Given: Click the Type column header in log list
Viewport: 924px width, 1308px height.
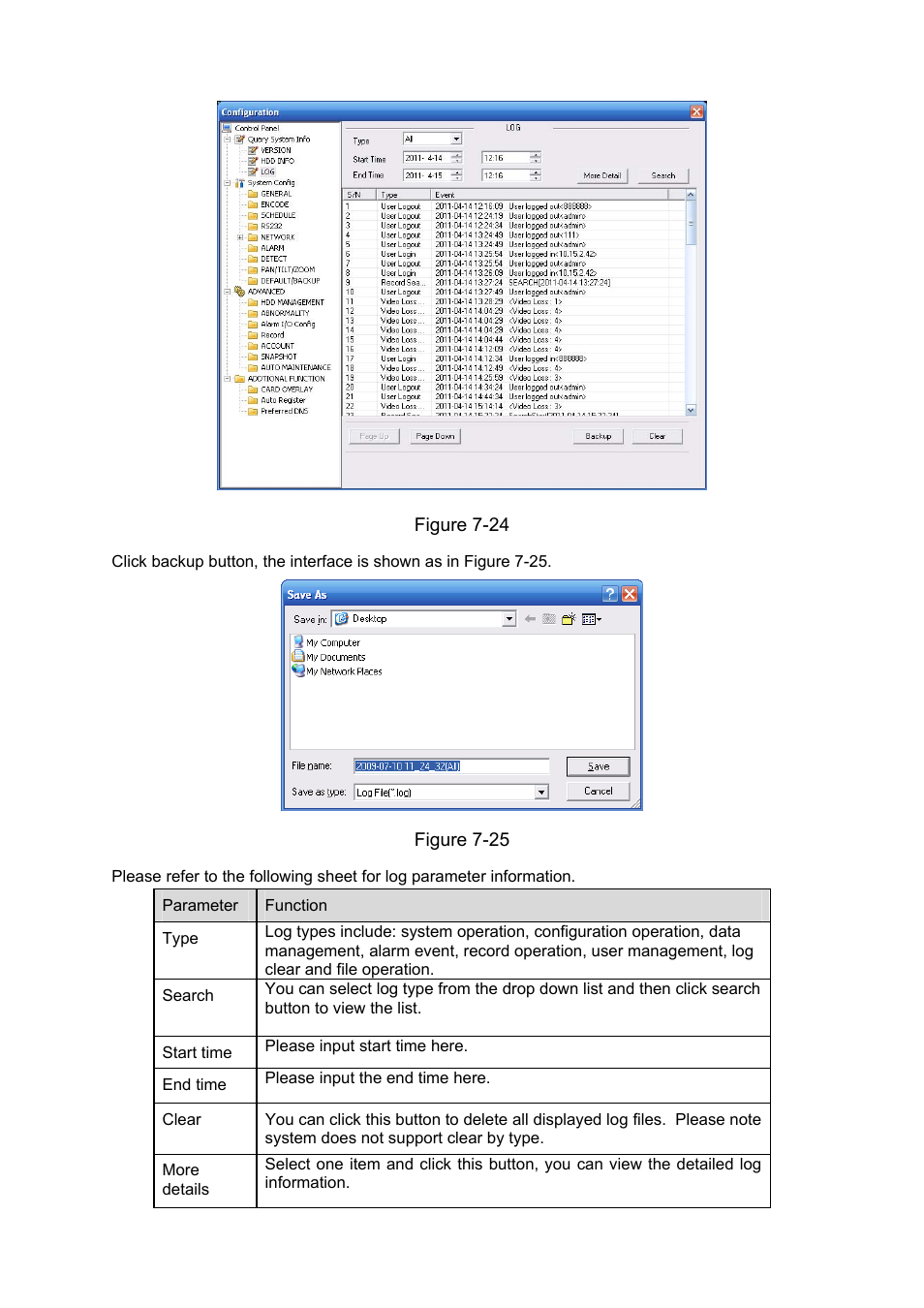Looking at the screenshot, I should click(405, 195).
